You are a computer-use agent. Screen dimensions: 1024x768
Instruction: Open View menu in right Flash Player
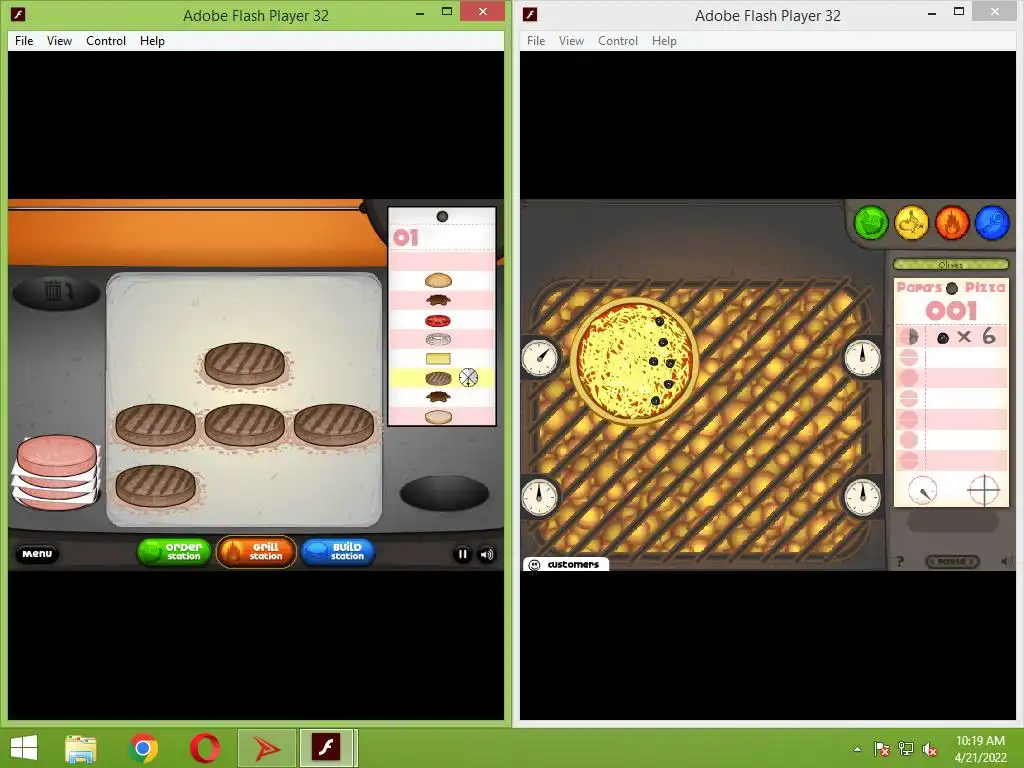click(x=571, y=40)
